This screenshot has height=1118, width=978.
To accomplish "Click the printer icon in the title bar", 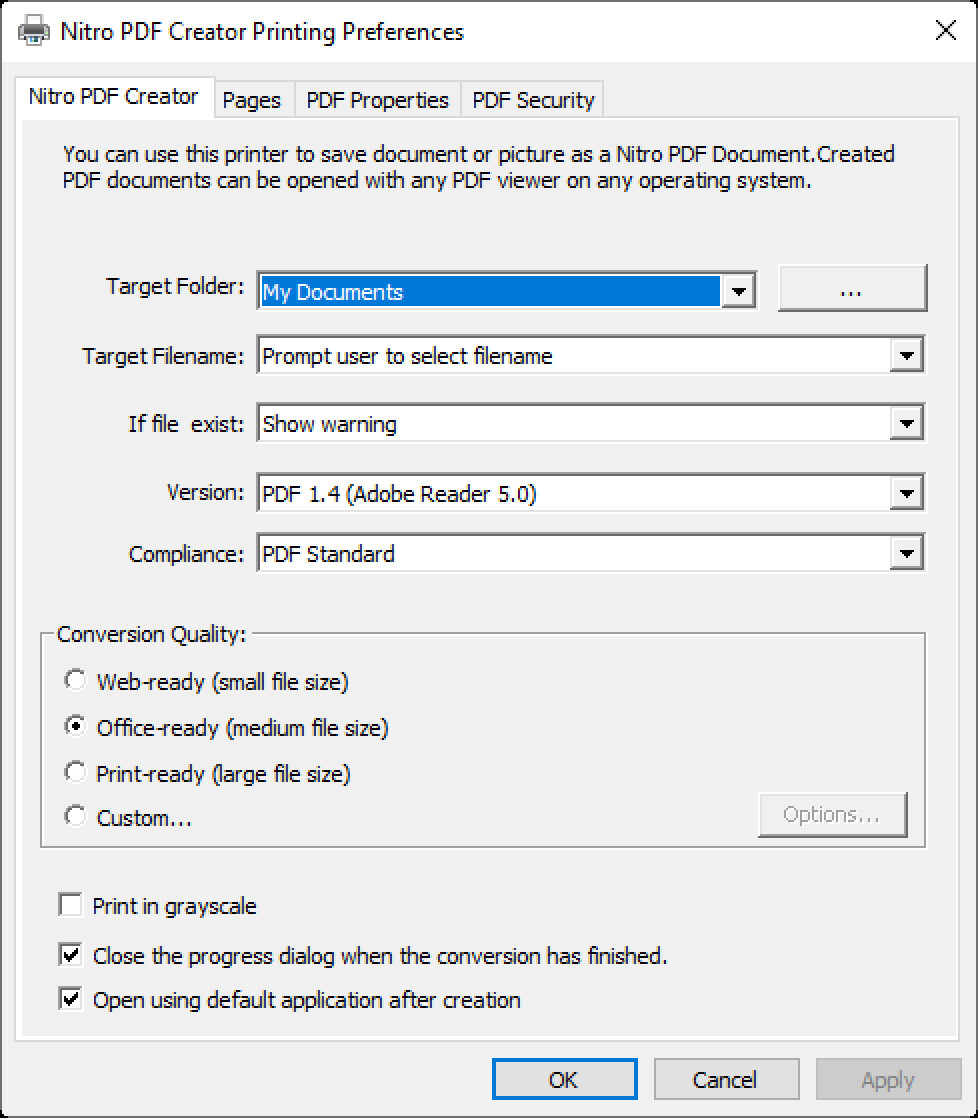I will point(34,30).
